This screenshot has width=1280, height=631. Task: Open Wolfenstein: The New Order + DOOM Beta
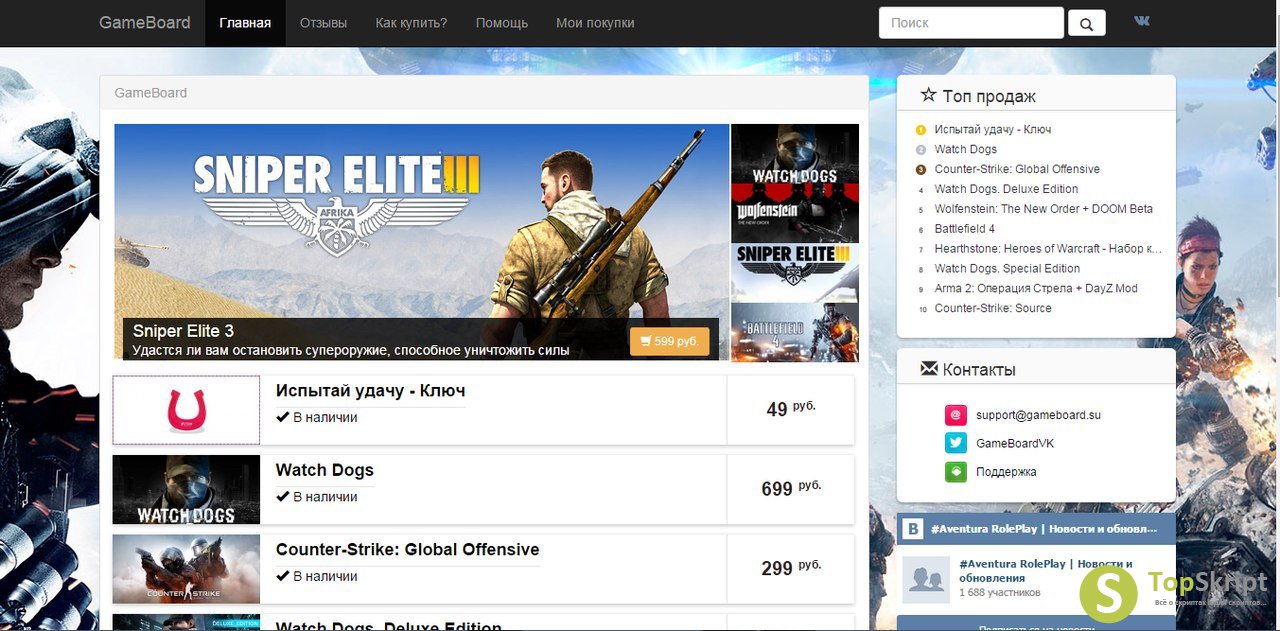point(1044,209)
